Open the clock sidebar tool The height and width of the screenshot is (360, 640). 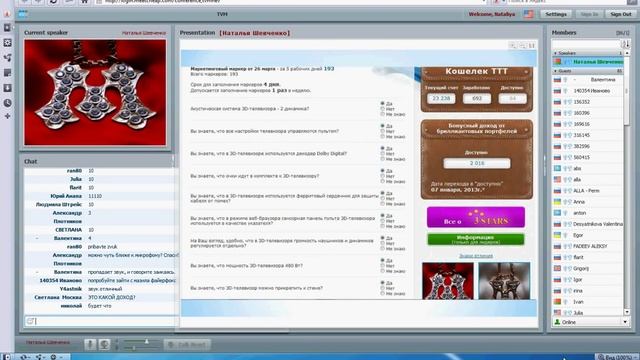pyautogui.click(x=7, y=103)
